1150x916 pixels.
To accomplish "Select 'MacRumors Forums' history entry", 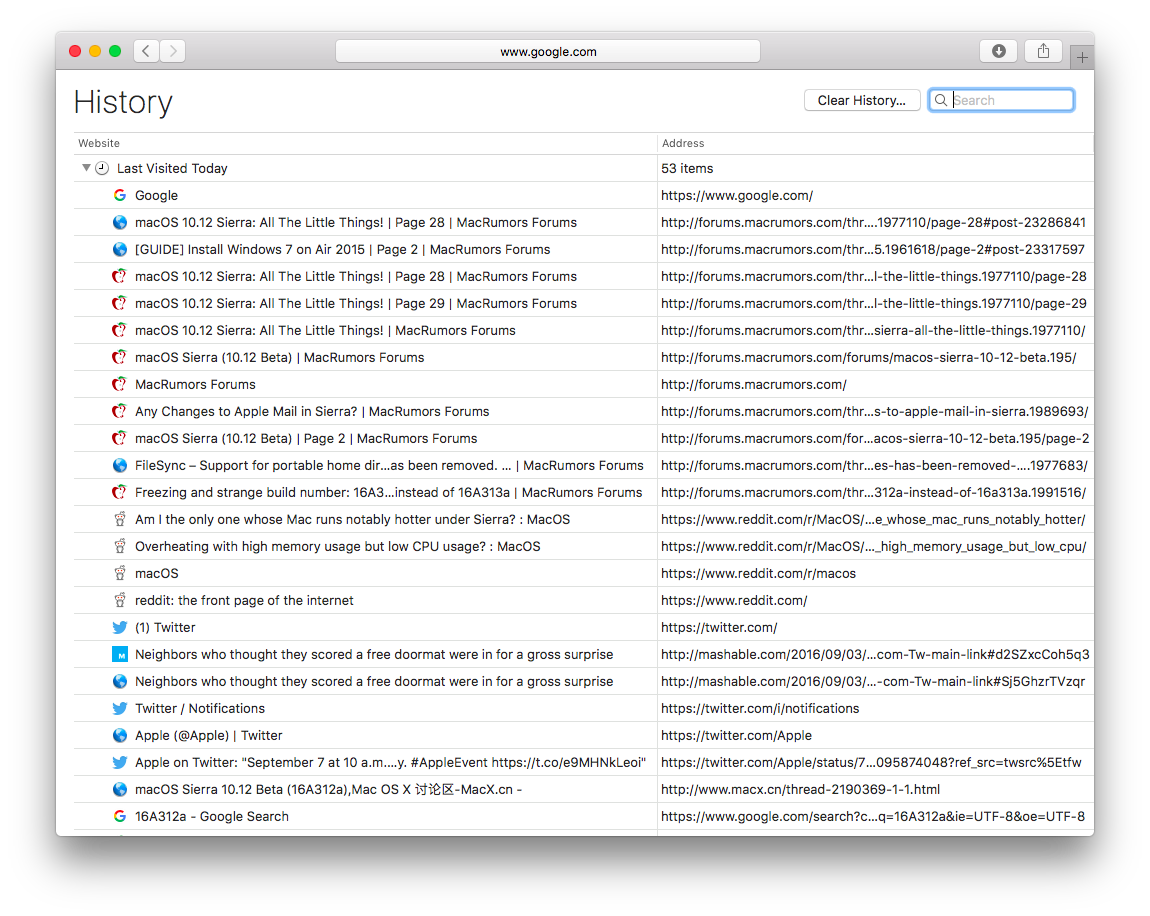I will coord(583,384).
